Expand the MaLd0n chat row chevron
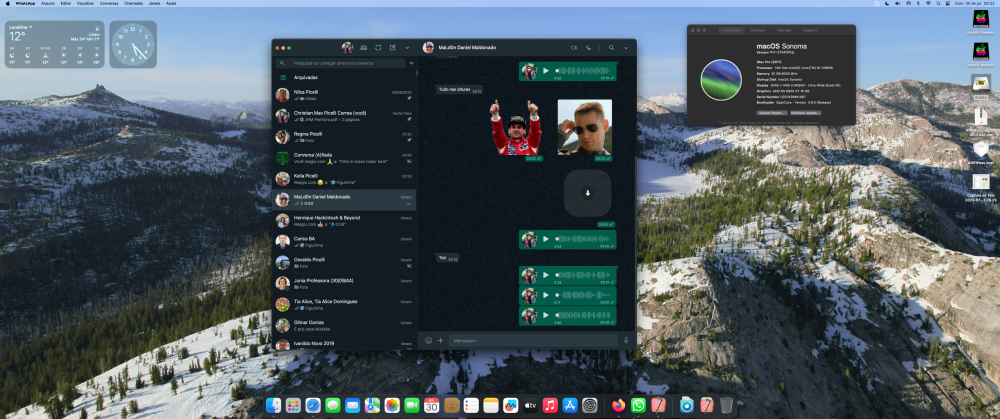 (x=409, y=203)
